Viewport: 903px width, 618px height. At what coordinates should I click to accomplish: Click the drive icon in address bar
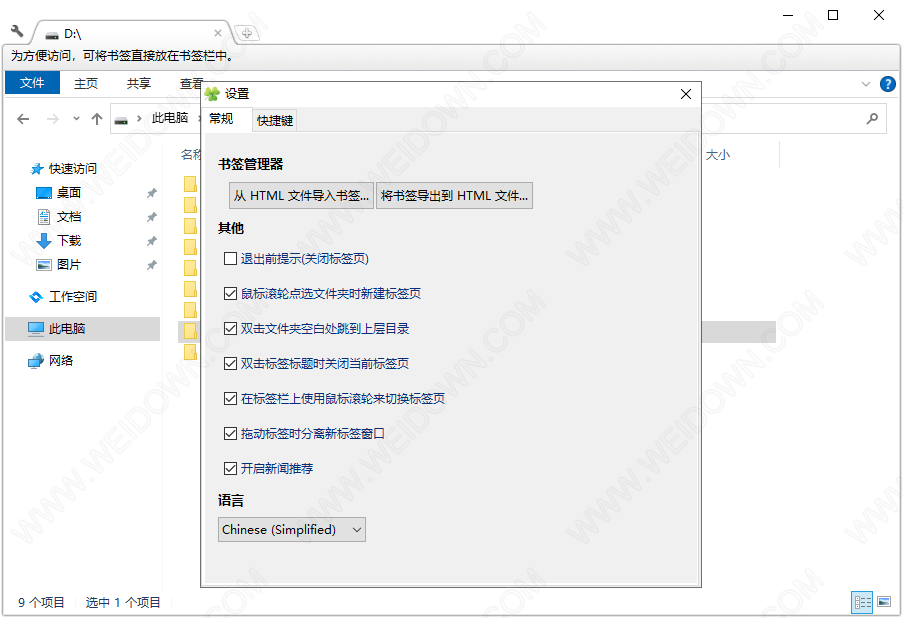(x=121, y=120)
